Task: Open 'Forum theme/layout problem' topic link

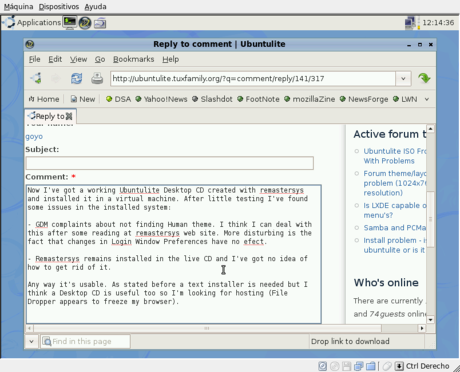Action: point(395,183)
